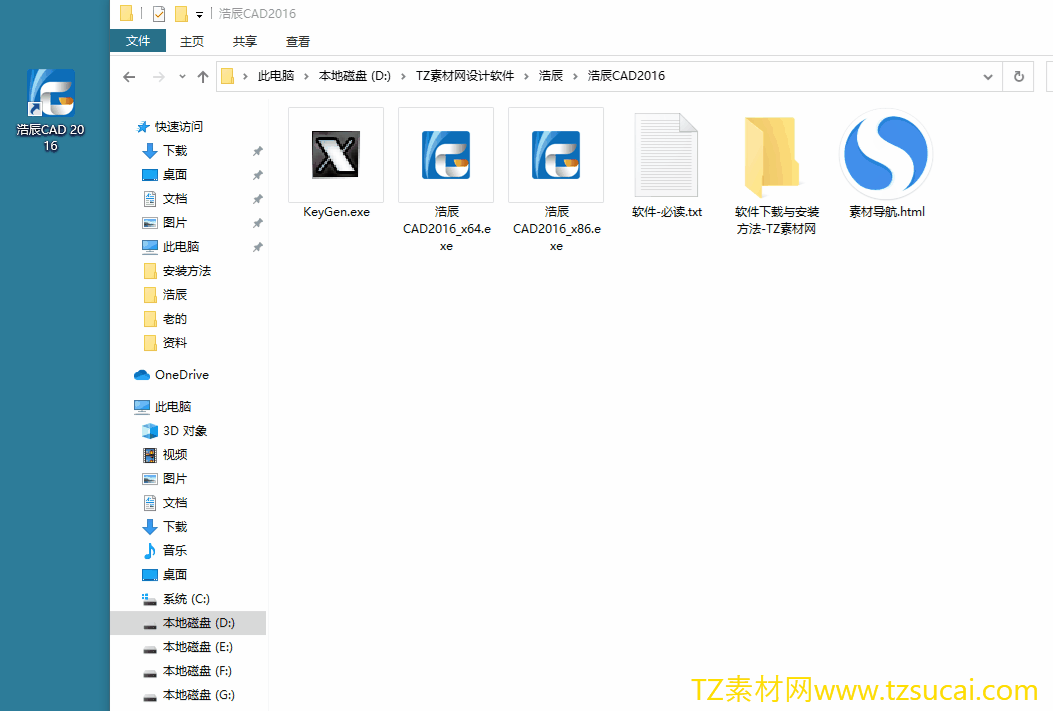This screenshot has width=1053, height=711.
Task: Refresh the current folder view
Action: pos(1019,77)
